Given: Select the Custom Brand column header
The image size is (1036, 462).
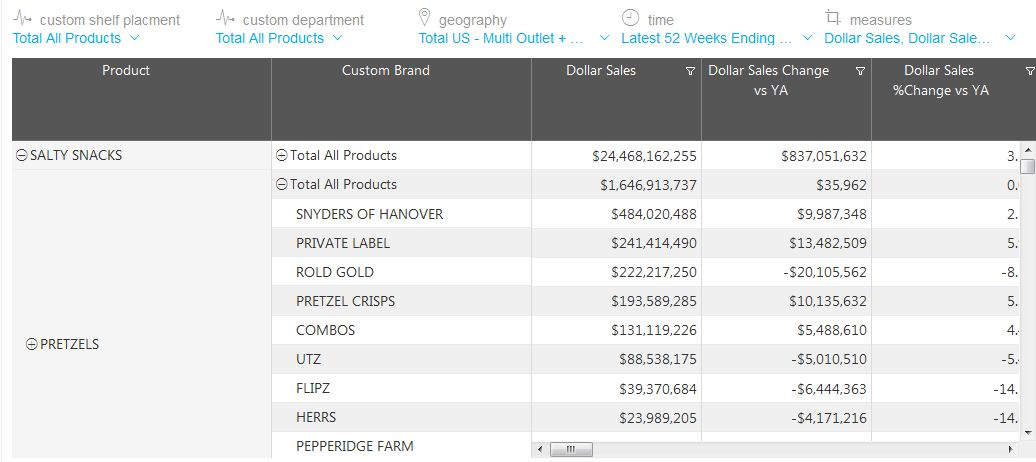Looking at the screenshot, I should click(386, 71).
